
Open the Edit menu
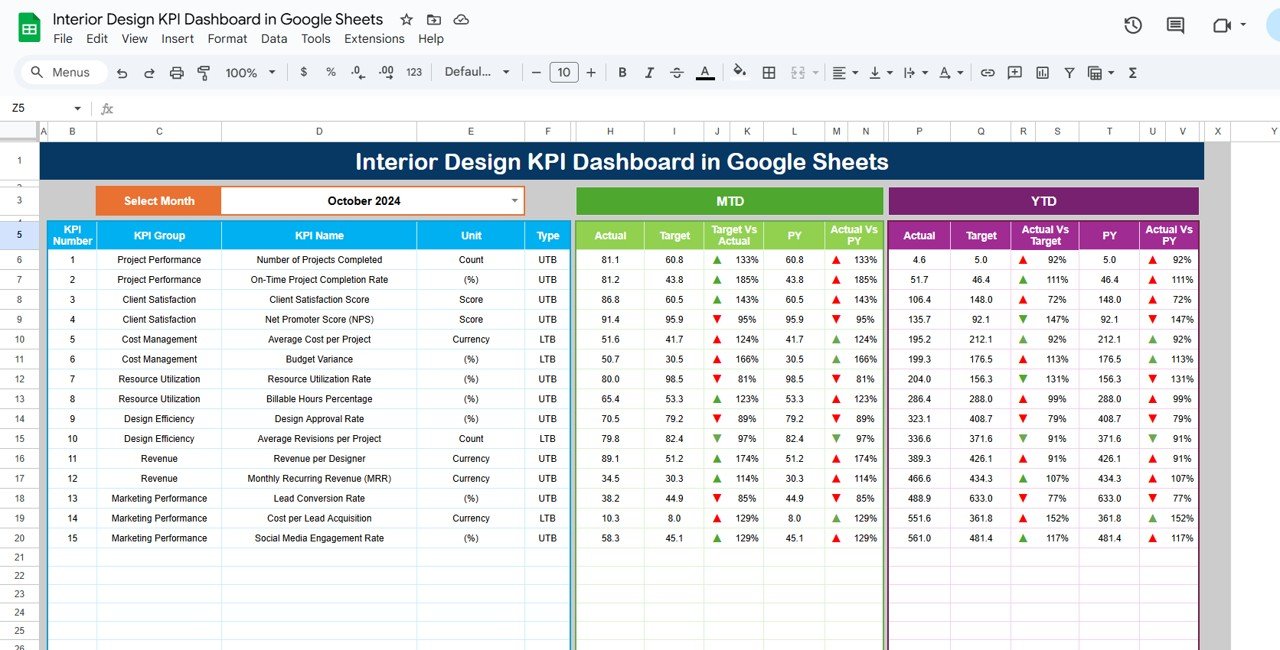point(97,39)
